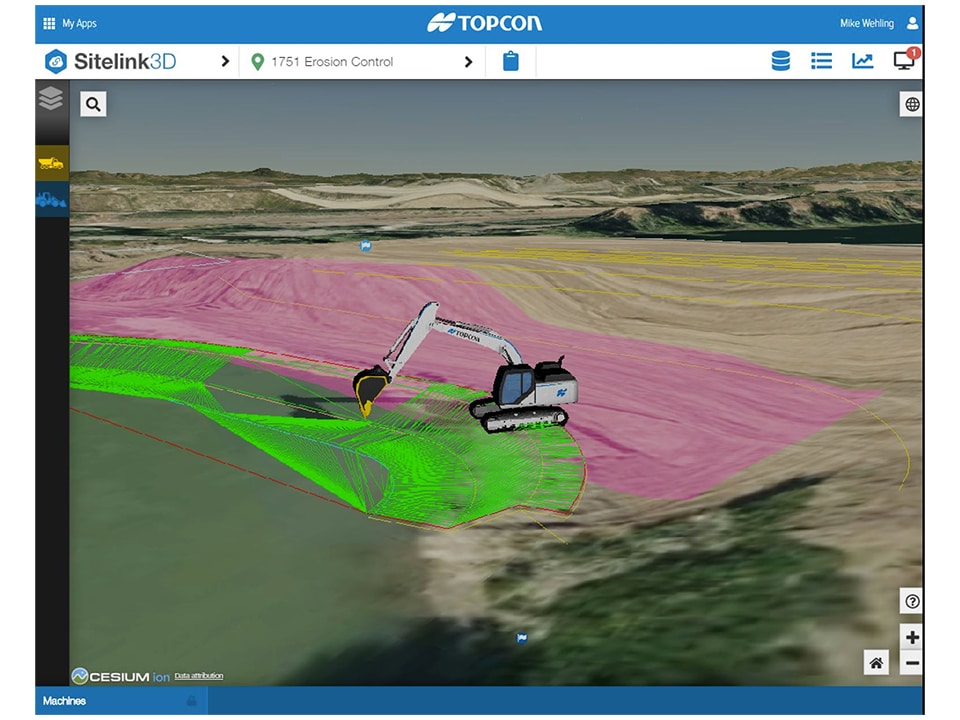Click the lock icon beside Machines
The width and height of the screenshot is (960, 720).
(192, 700)
